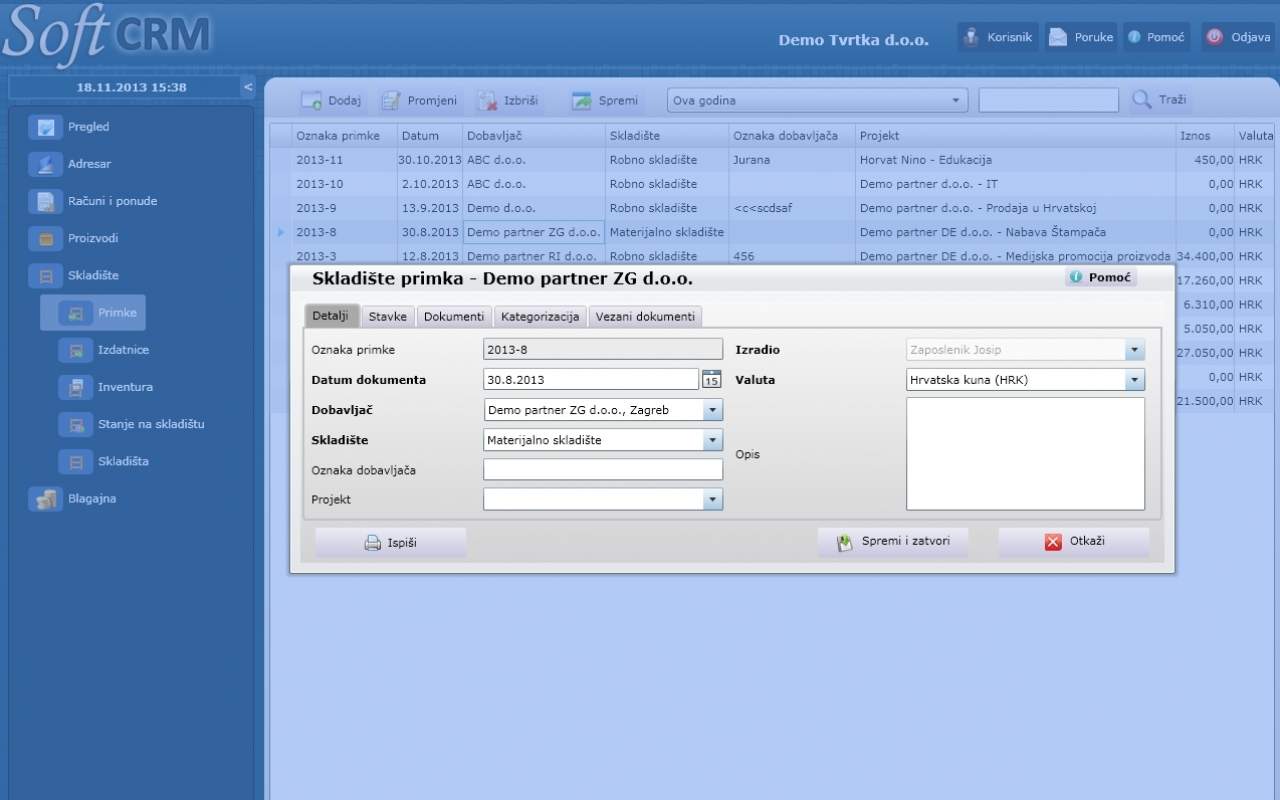Click into the Oznaka dobavljača text field
The height and width of the screenshot is (800, 1280).
click(602, 470)
